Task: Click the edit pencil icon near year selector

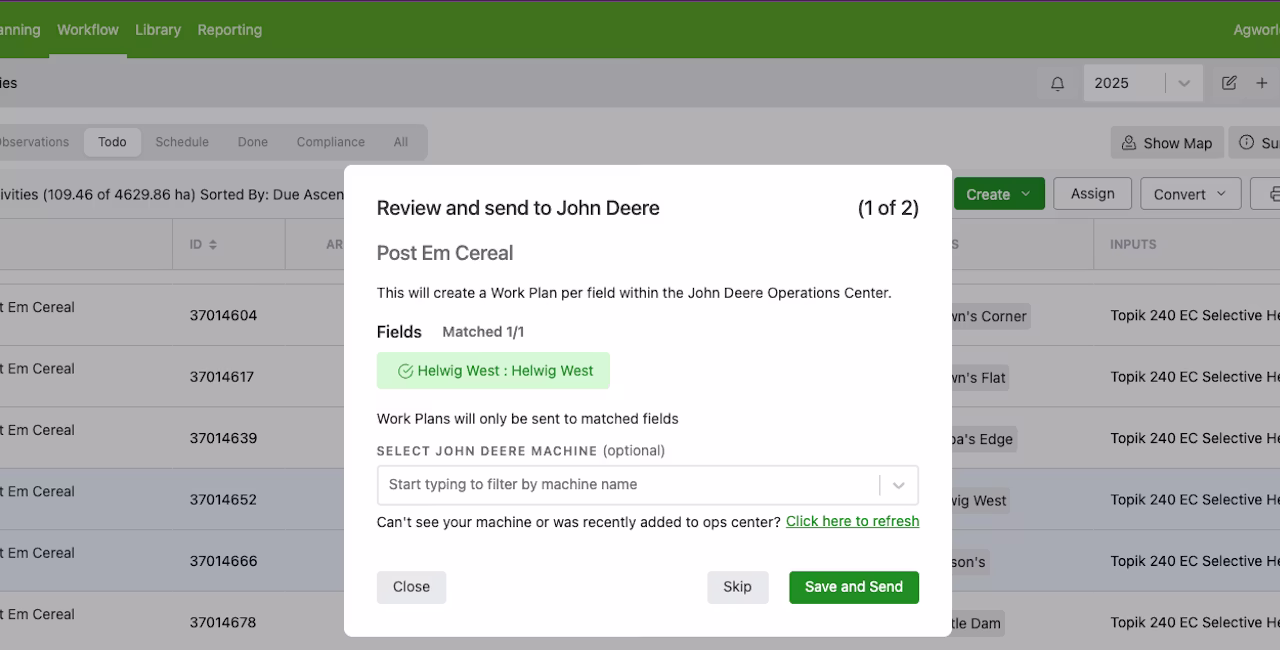Action: tap(1229, 83)
